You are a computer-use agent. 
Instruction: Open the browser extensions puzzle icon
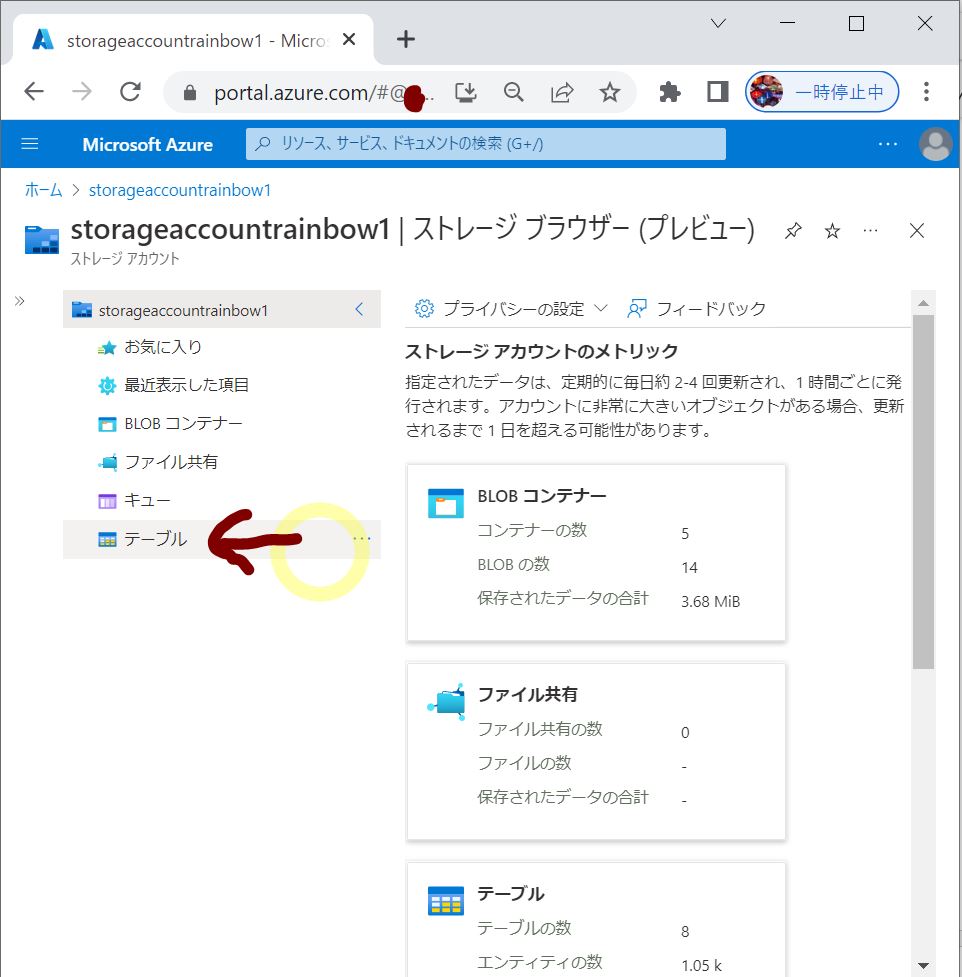[x=670, y=93]
